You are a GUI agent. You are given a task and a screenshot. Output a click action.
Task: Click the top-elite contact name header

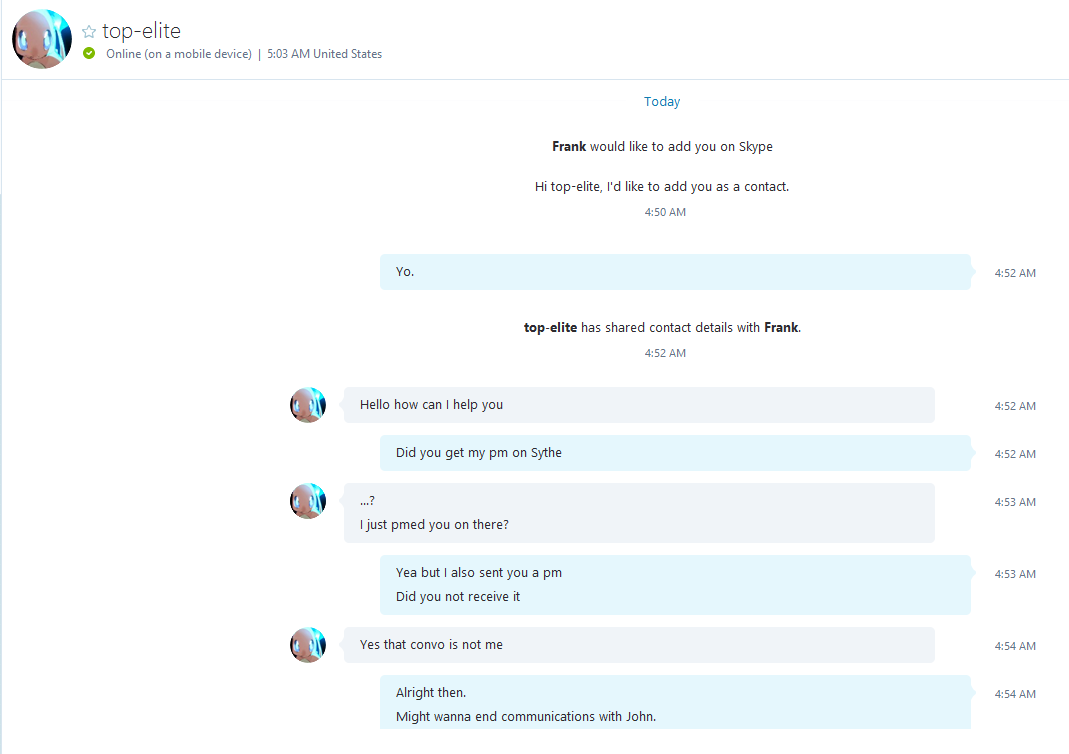coord(141,31)
